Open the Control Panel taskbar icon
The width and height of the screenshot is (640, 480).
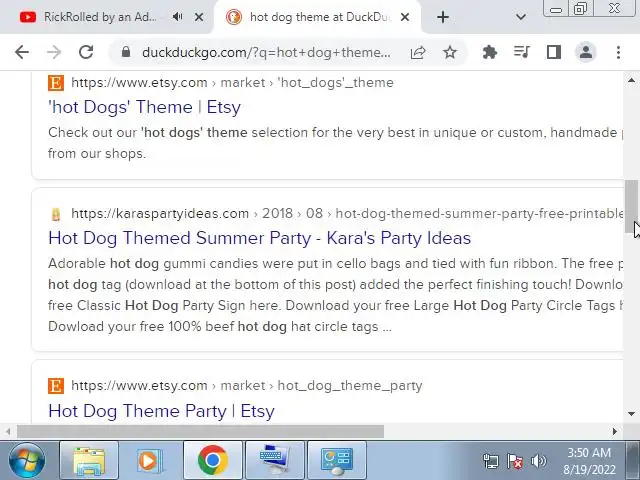337,460
